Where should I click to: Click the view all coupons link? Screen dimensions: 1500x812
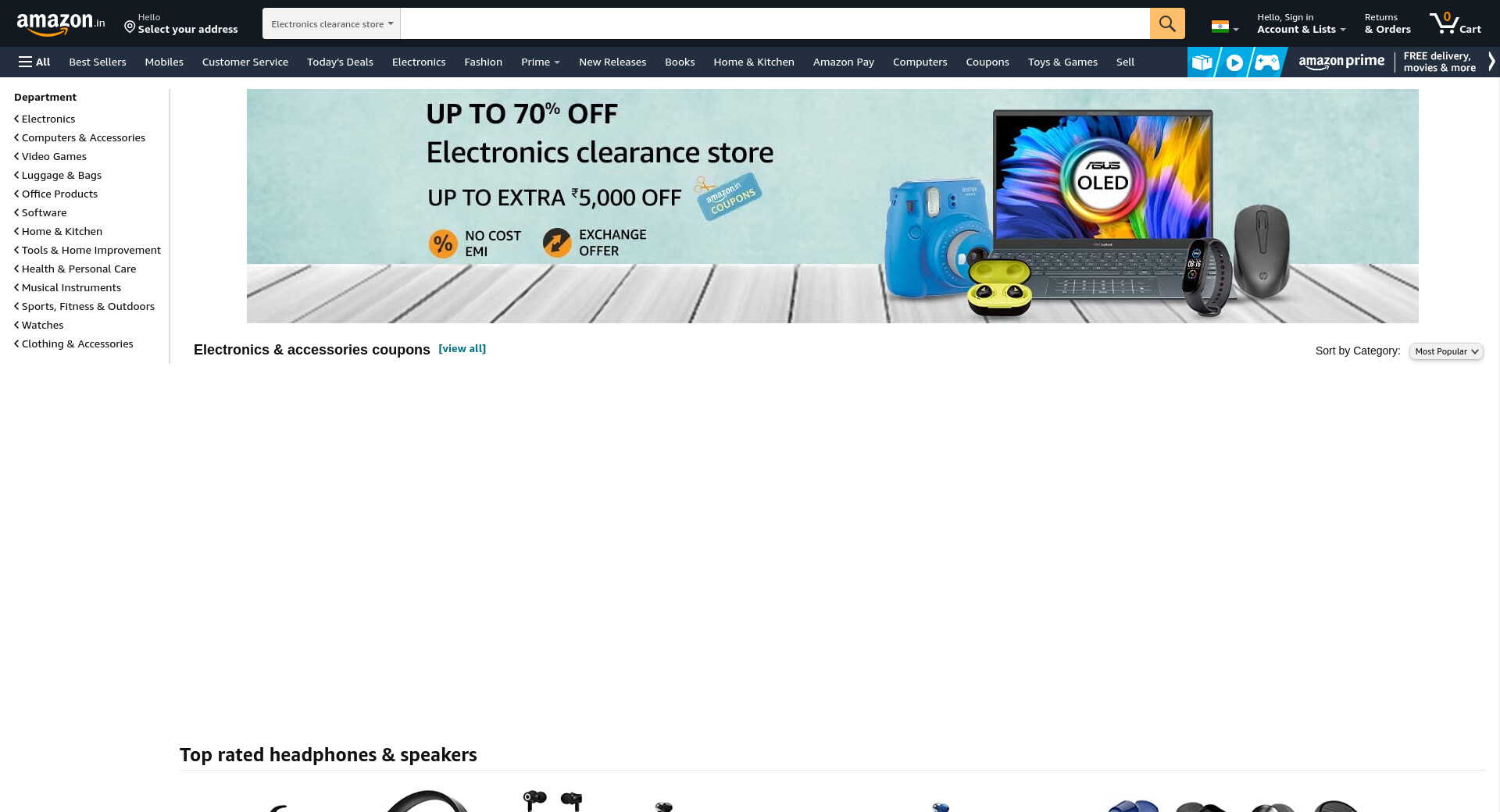(x=462, y=348)
